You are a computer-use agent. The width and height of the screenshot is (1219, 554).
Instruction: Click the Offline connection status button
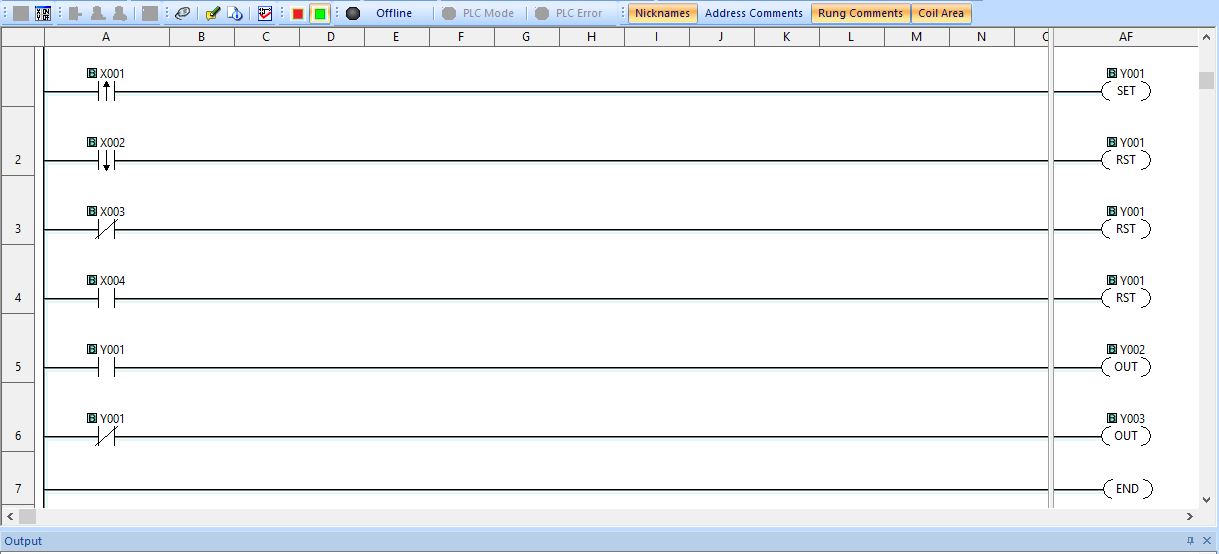point(394,14)
